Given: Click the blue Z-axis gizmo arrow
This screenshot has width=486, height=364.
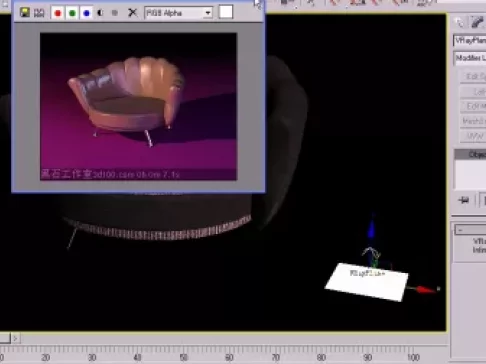Looking at the screenshot, I should [x=372, y=228].
